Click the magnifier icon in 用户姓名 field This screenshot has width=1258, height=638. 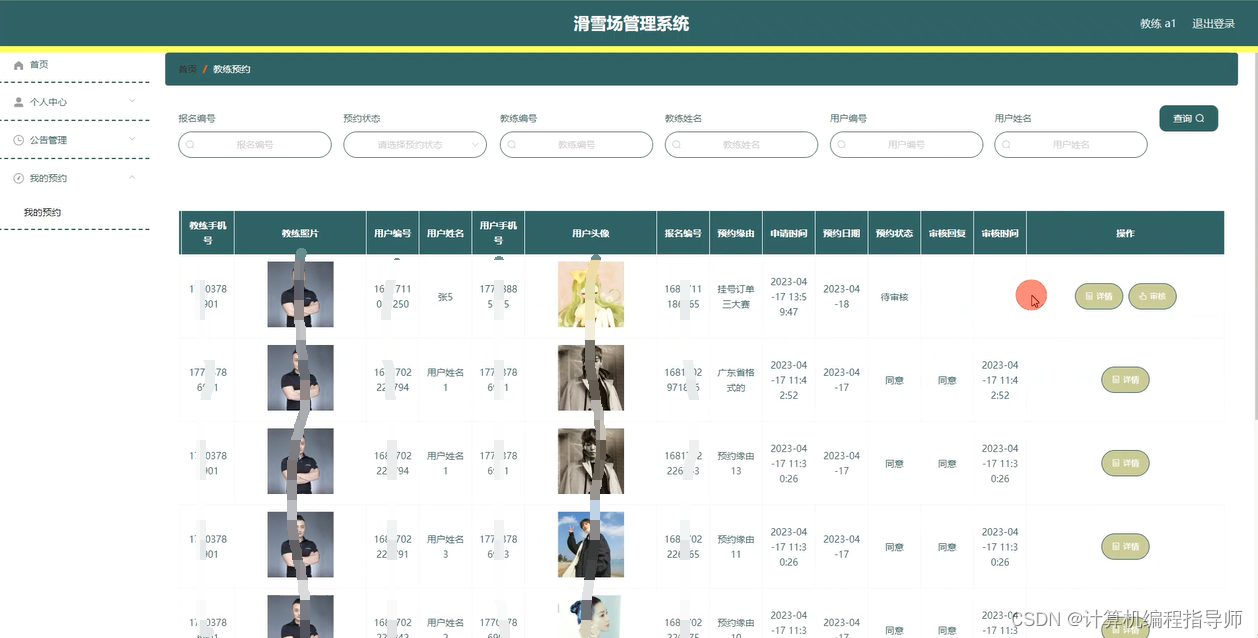(x=1005, y=144)
